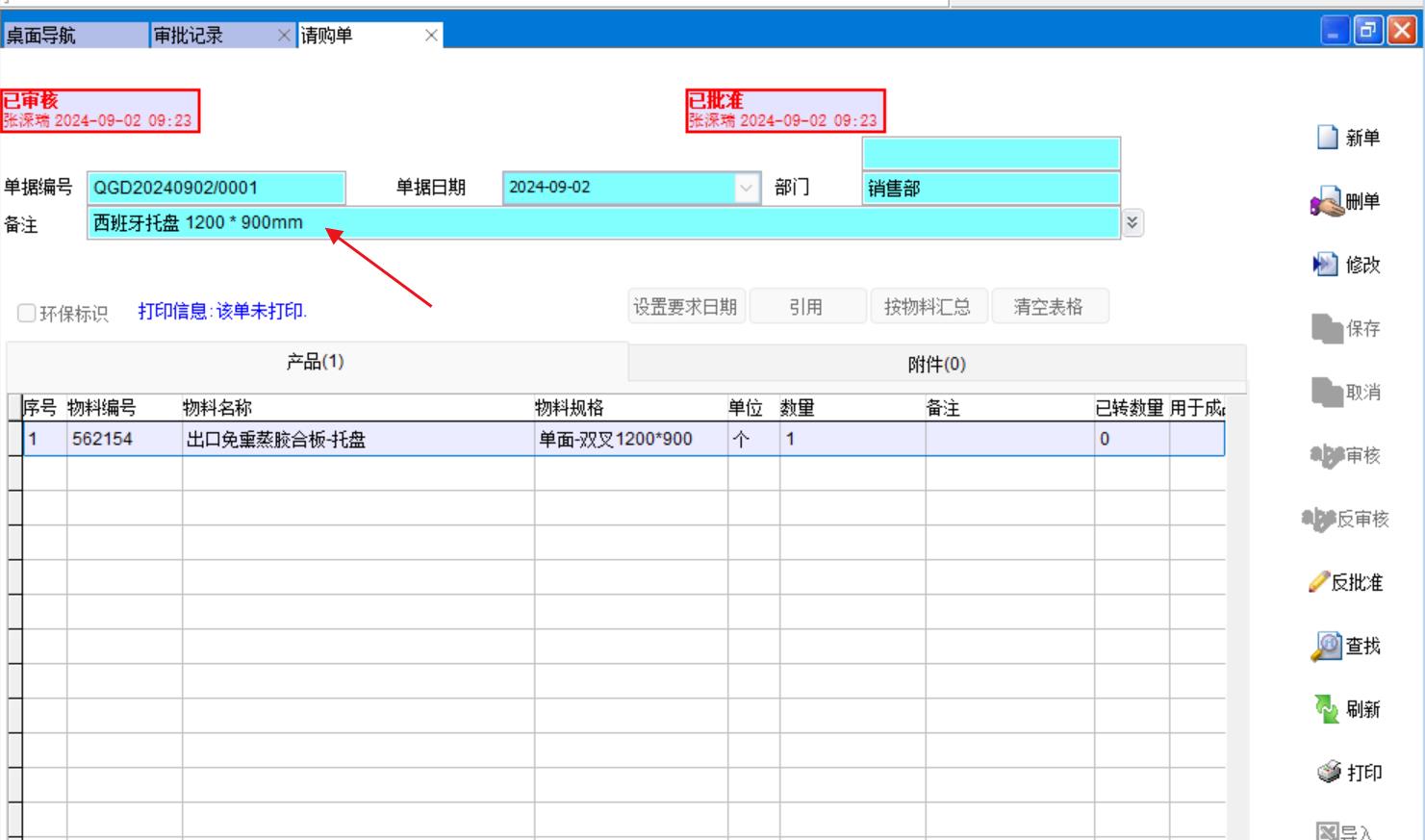Click the 删单 (delete order) icon

pyautogui.click(x=1326, y=202)
